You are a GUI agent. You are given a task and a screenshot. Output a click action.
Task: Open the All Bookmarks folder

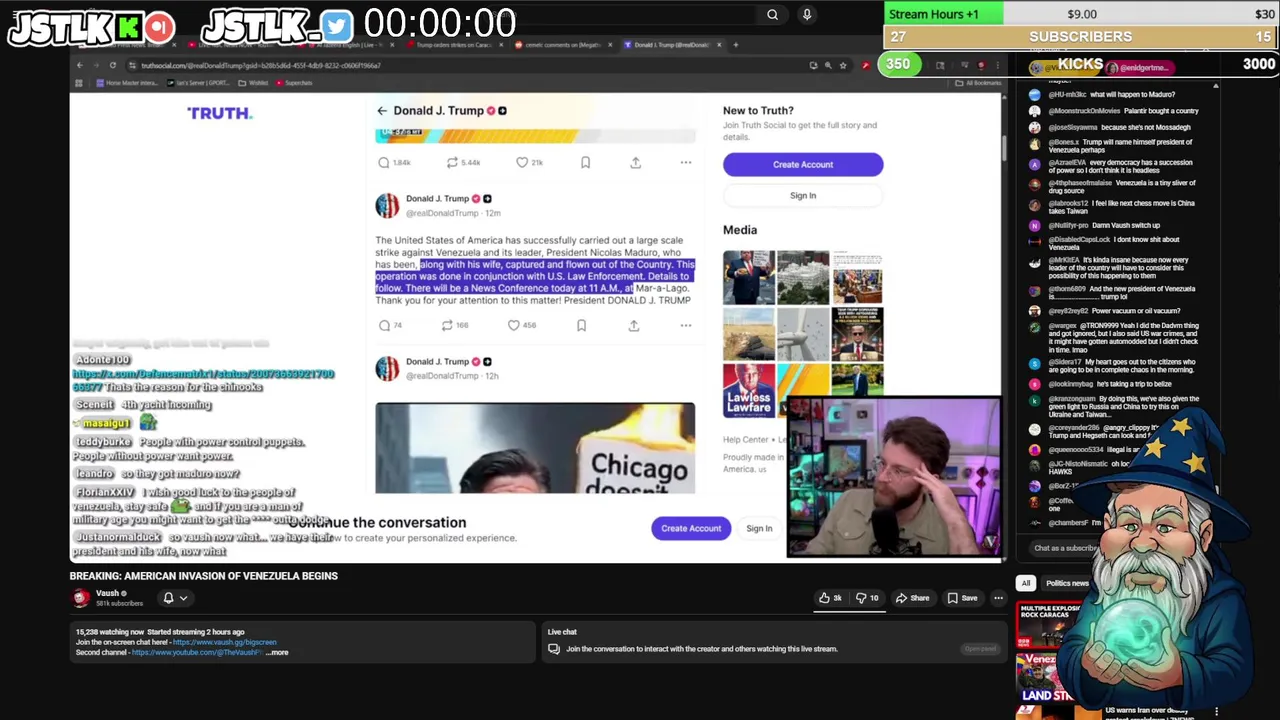[978, 83]
